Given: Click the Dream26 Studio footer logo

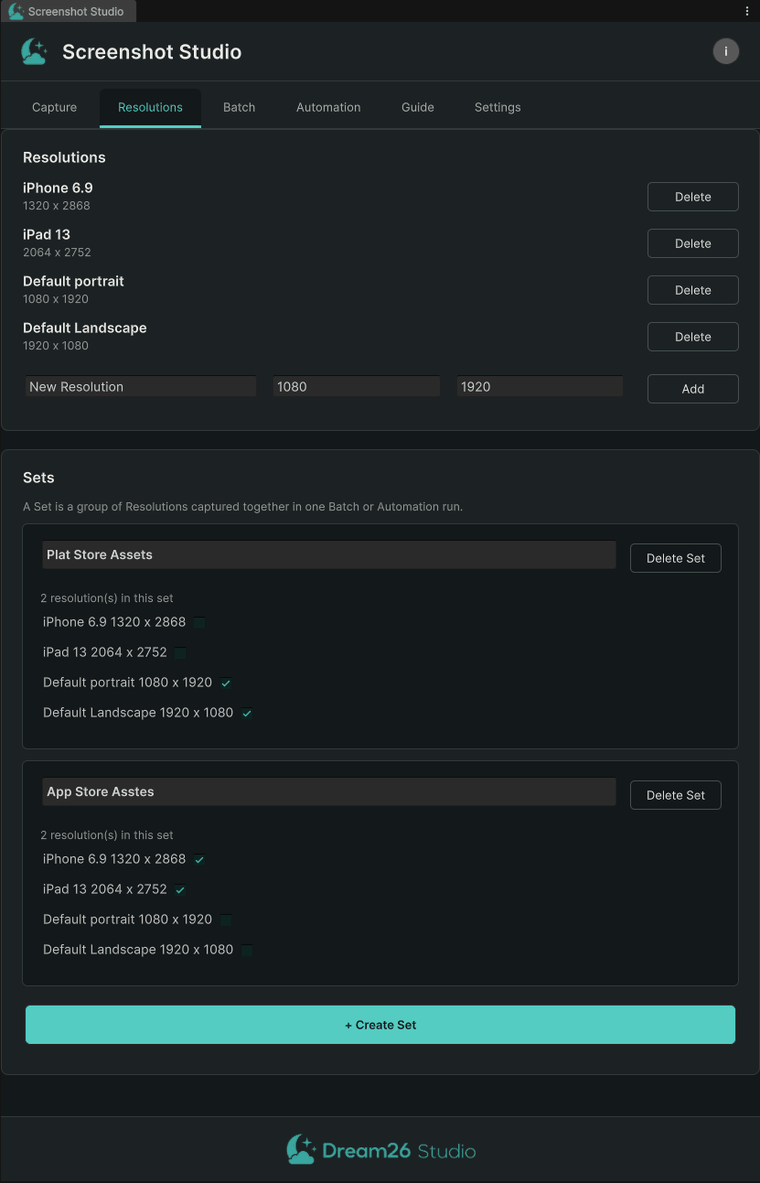Looking at the screenshot, I should pyautogui.click(x=380, y=1151).
